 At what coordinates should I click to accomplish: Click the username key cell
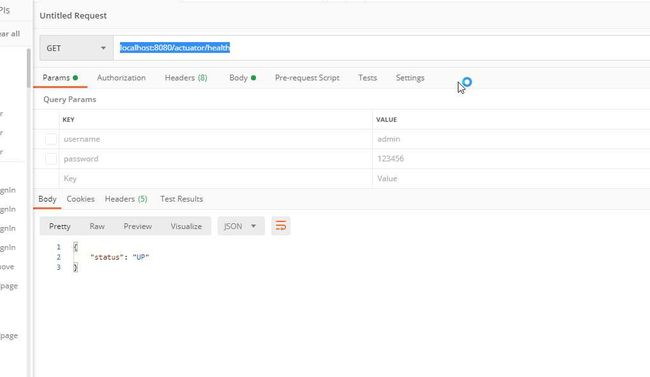(216, 139)
